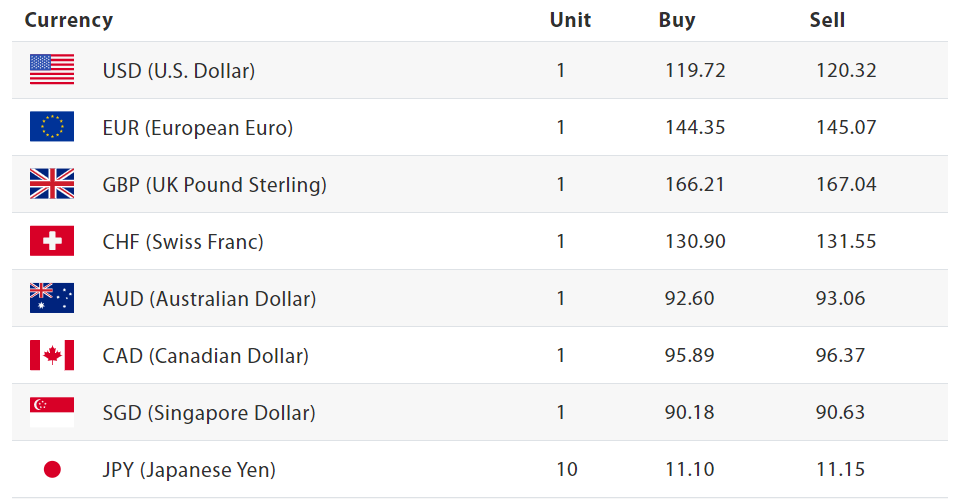Click the Swiss flag icon
The image size is (961, 499).
tap(52, 241)
